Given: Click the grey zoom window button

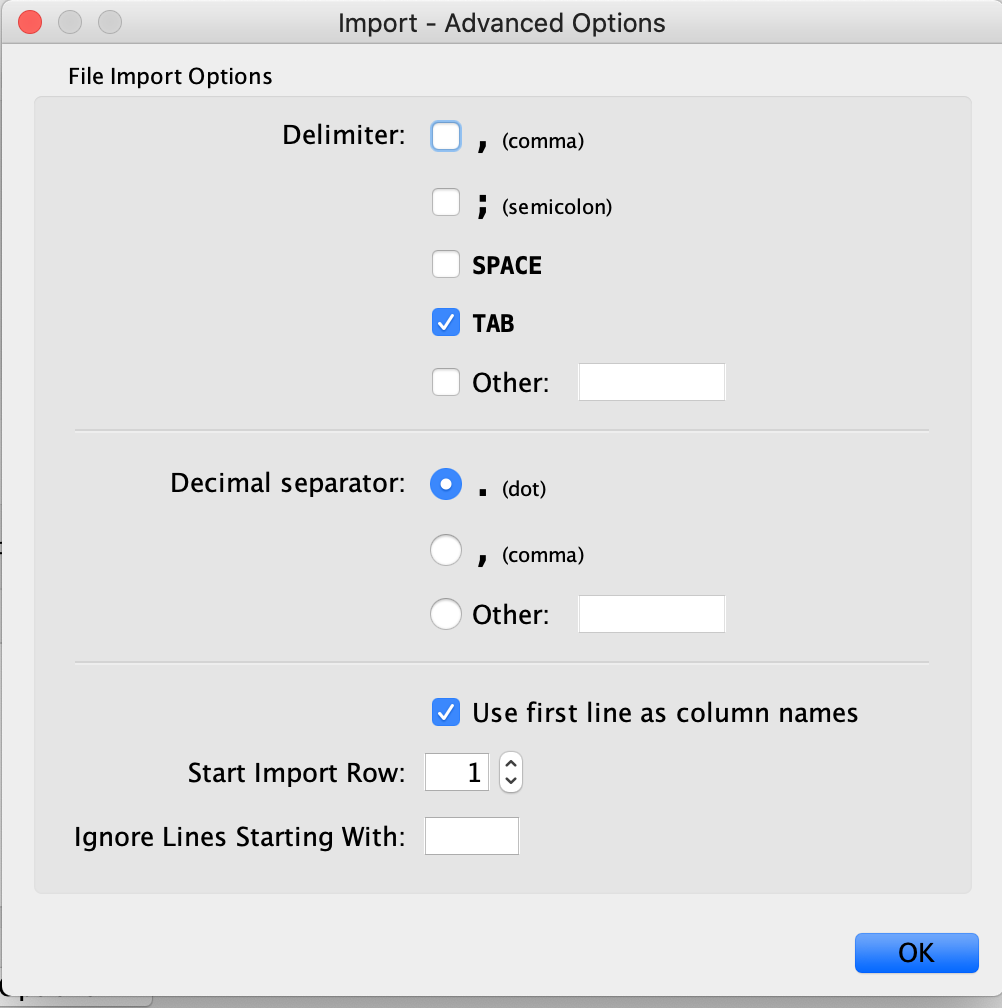Looking at the screenshot, I should tap(109, 22).
